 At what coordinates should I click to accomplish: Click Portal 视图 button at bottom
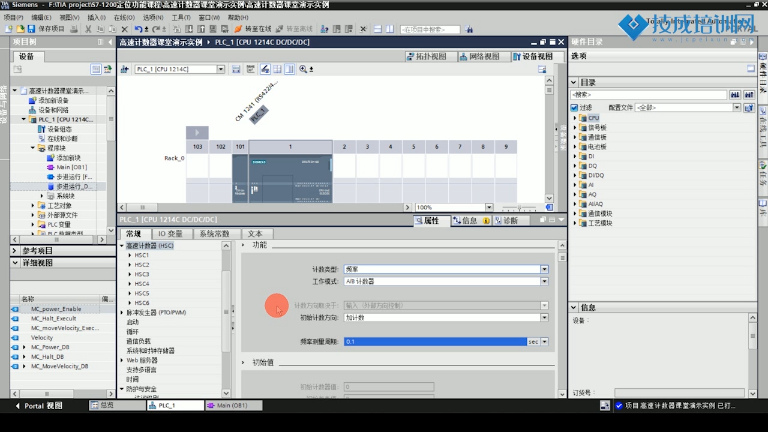39,406
